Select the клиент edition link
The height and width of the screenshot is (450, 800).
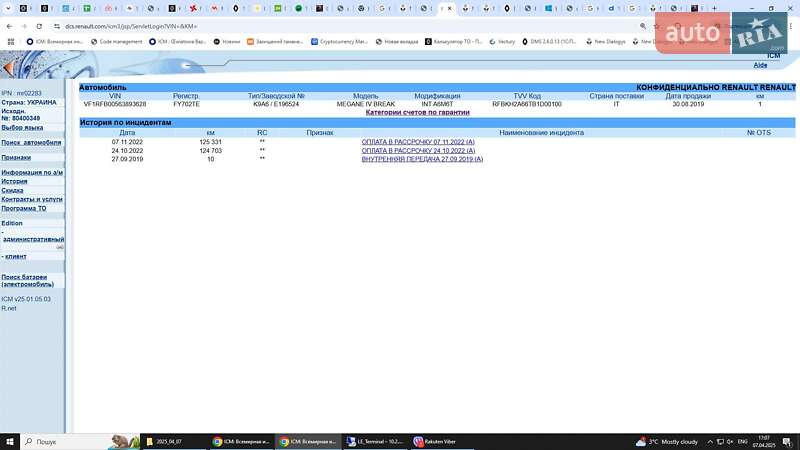point(16,257)
